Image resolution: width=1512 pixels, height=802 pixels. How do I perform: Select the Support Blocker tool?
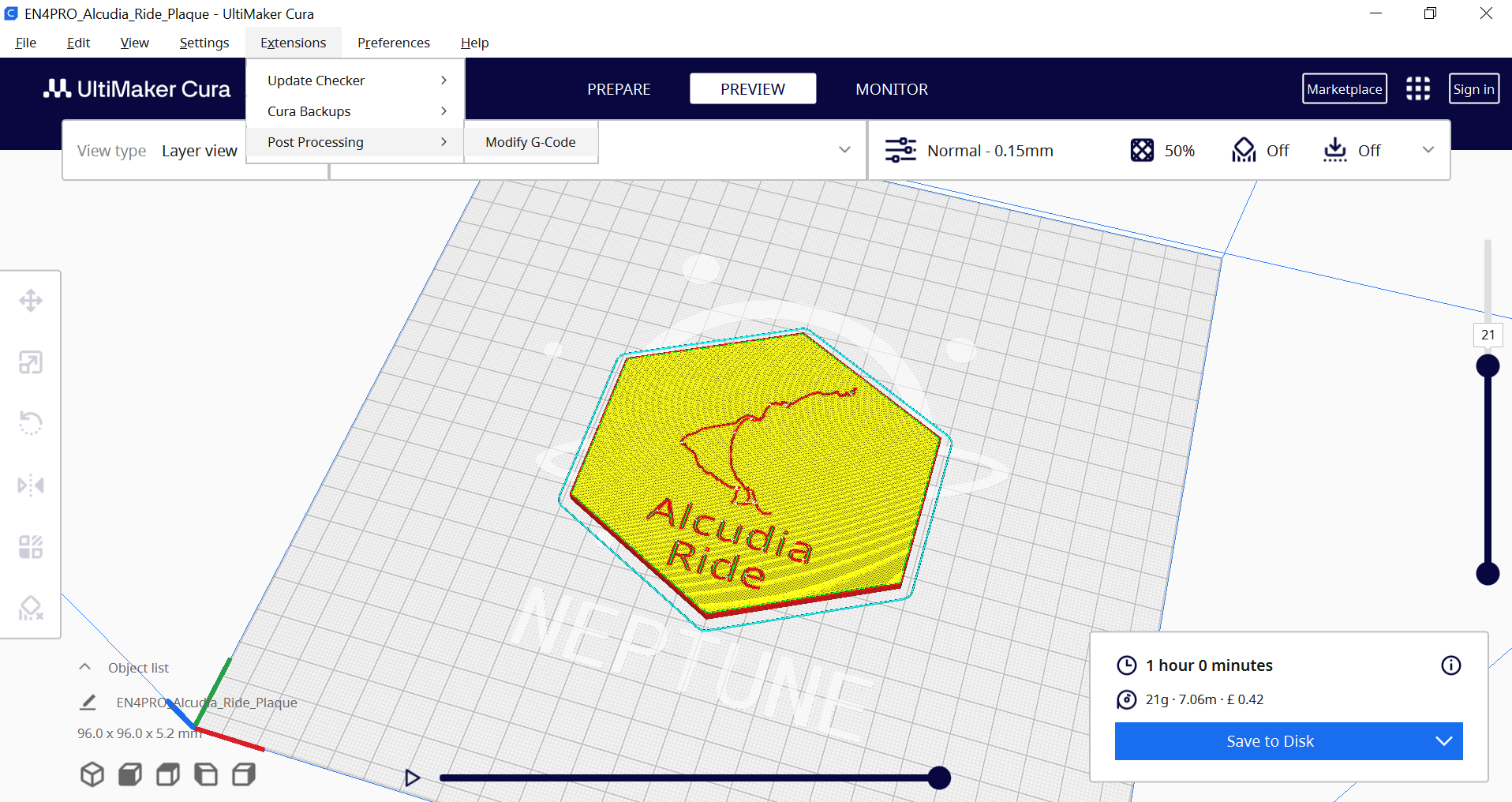point(31,608)
